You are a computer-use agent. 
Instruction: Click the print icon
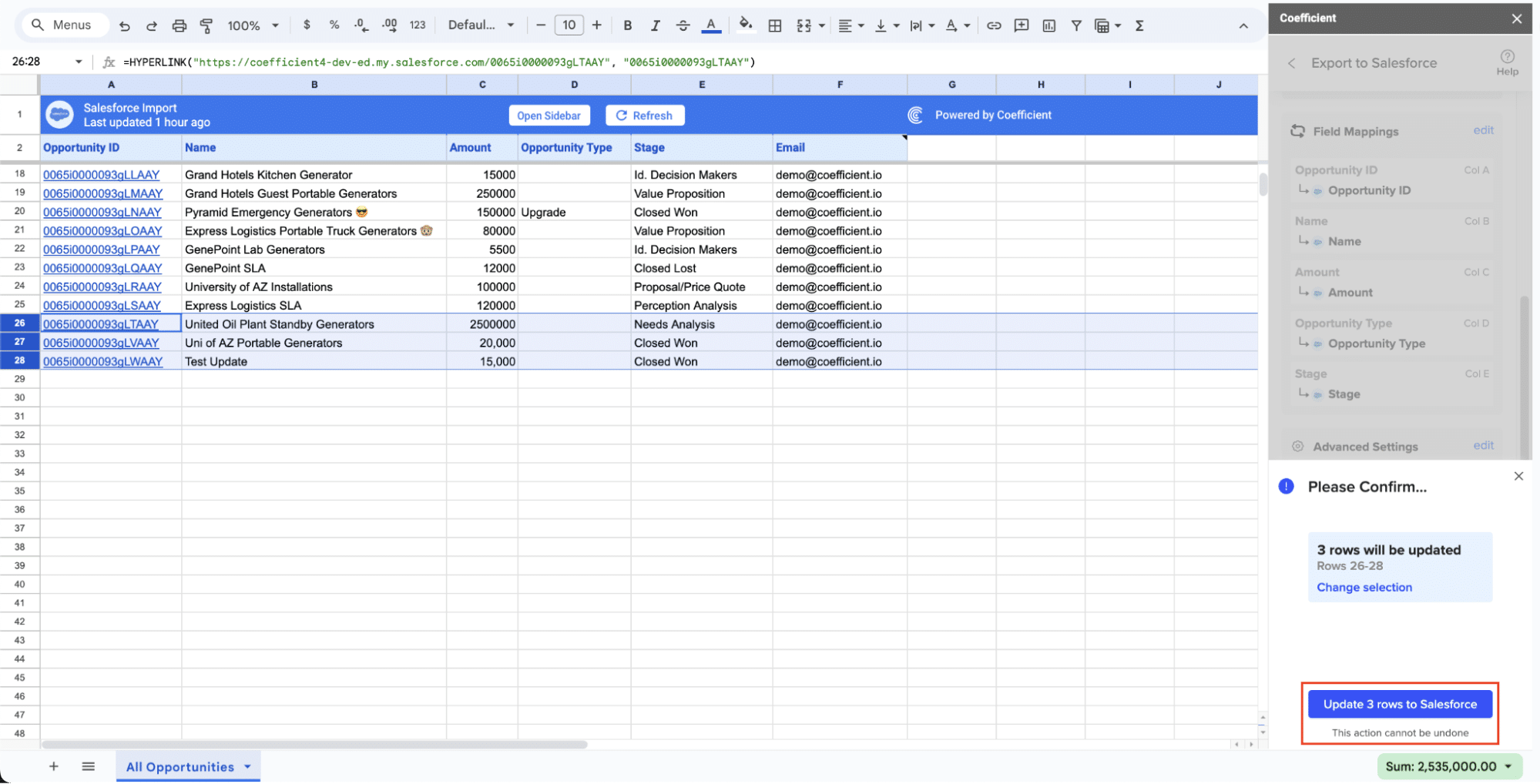[179, 25]
